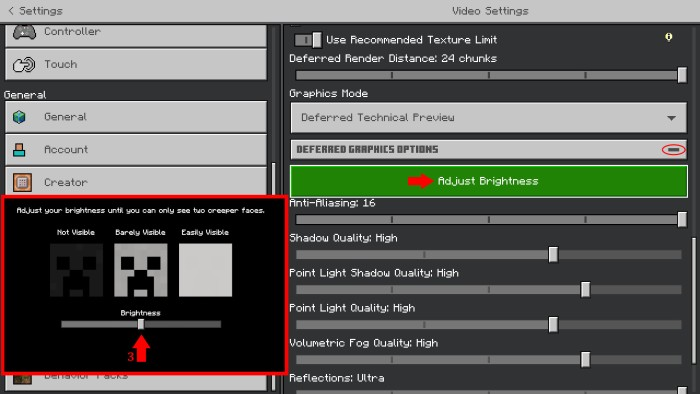The image size is (700, 394).
Task: Click the green Adjust Brightness button
Action: (488, 181)
